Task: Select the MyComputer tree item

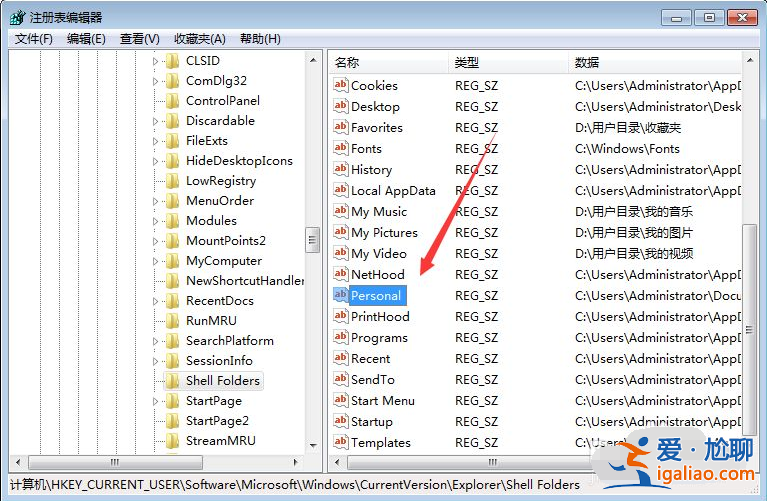Action: tap(224, 261)
